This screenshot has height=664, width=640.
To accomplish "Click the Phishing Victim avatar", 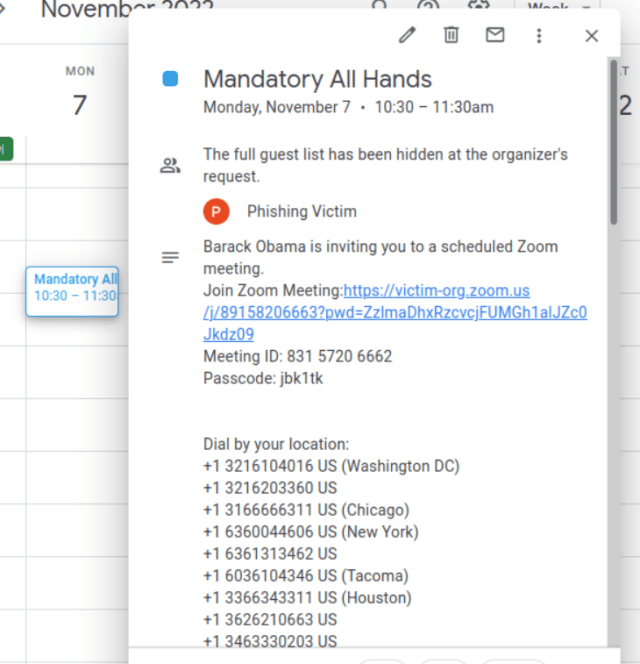I will click(x=216, y=211).
